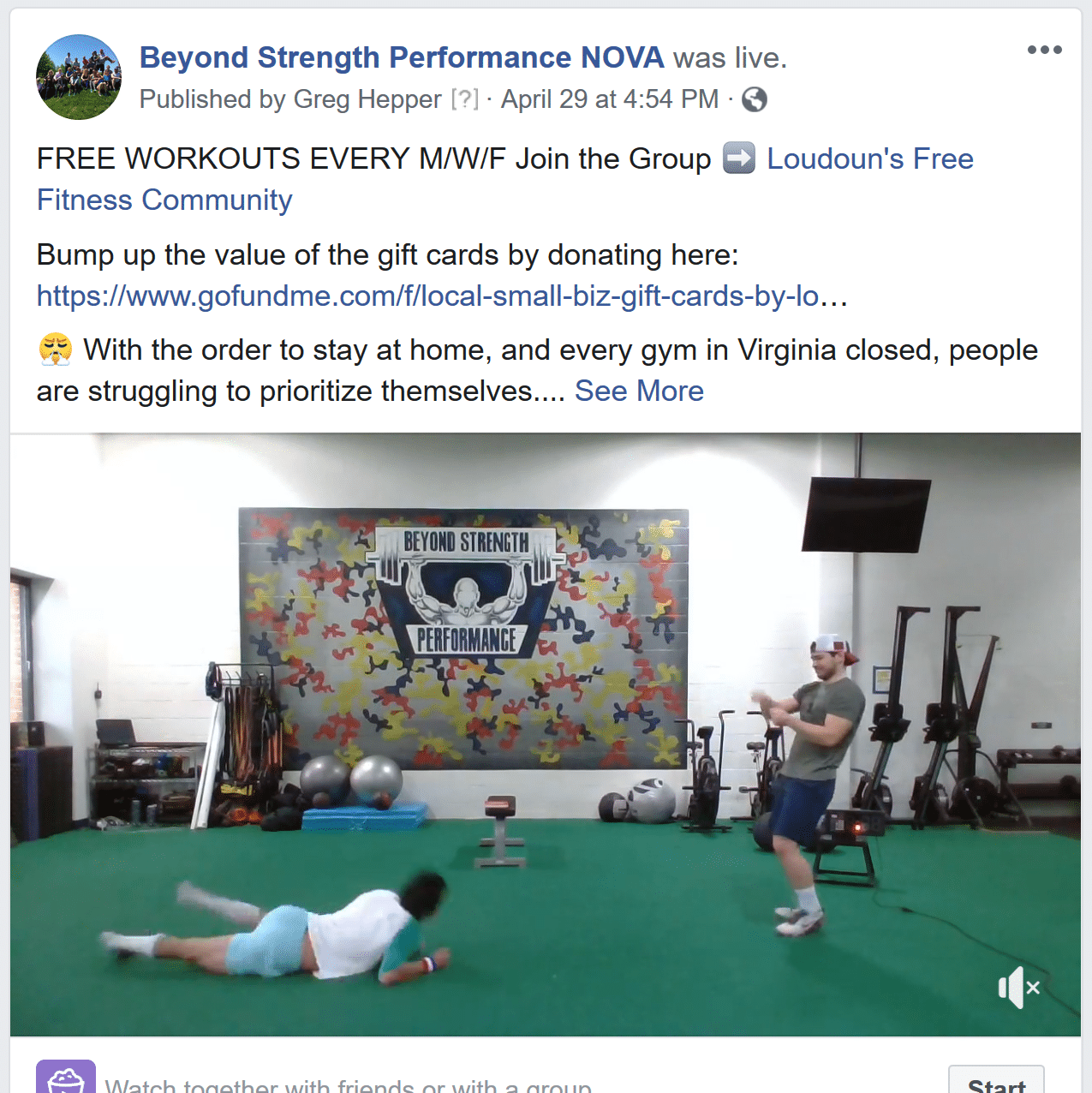This screenshot has width=1092, height=1093.
Task: Click the purple watch party popcorn icon
Action: tap(66, 1076)
